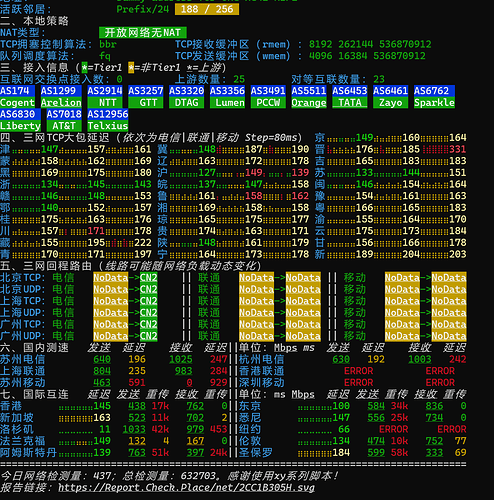Viewport: 494px width, 500px height.
Task: Select the 'AS6461' blue badge
Action: (390, 91)
